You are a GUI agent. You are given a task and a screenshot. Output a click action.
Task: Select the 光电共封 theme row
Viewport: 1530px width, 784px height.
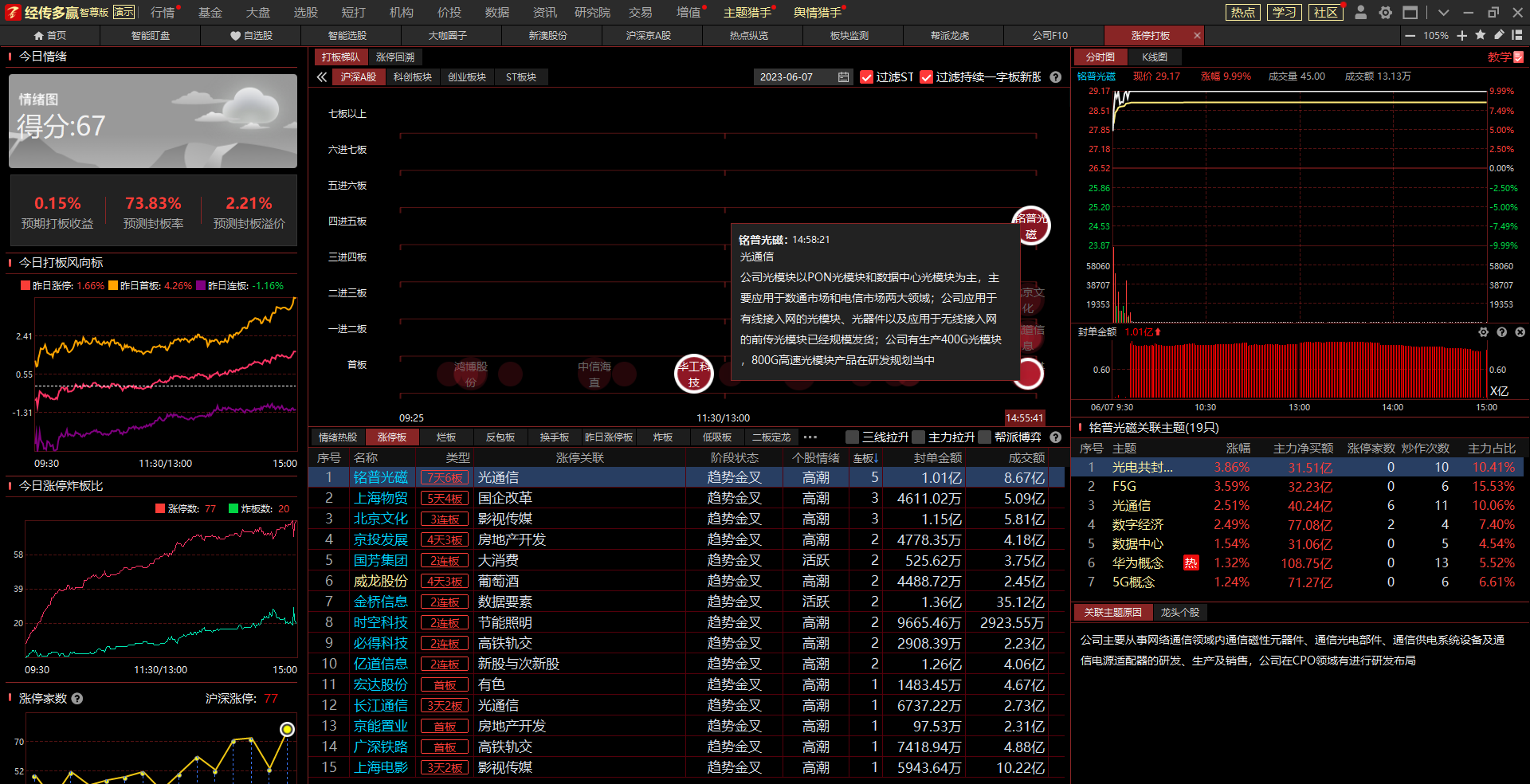tap(1297, 468)
